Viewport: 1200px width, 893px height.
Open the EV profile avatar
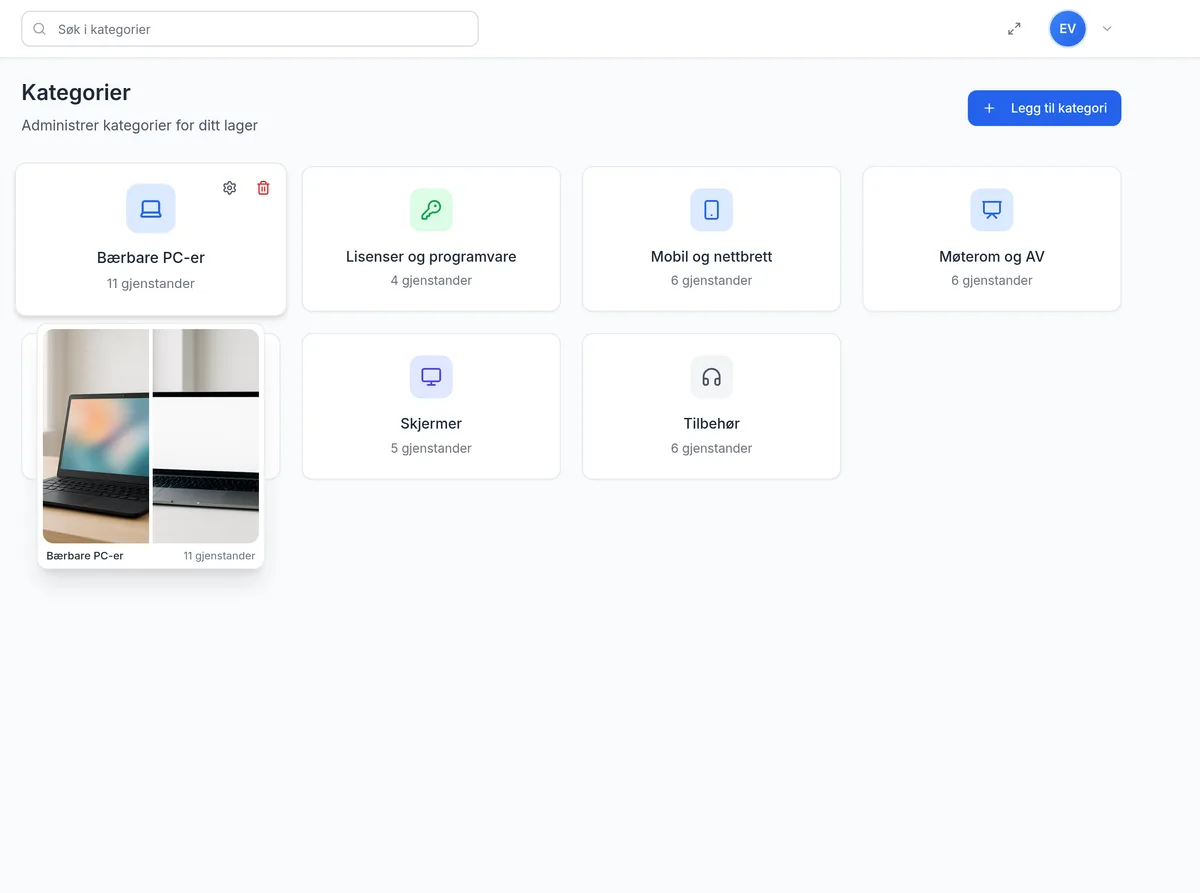(1067, 29)
